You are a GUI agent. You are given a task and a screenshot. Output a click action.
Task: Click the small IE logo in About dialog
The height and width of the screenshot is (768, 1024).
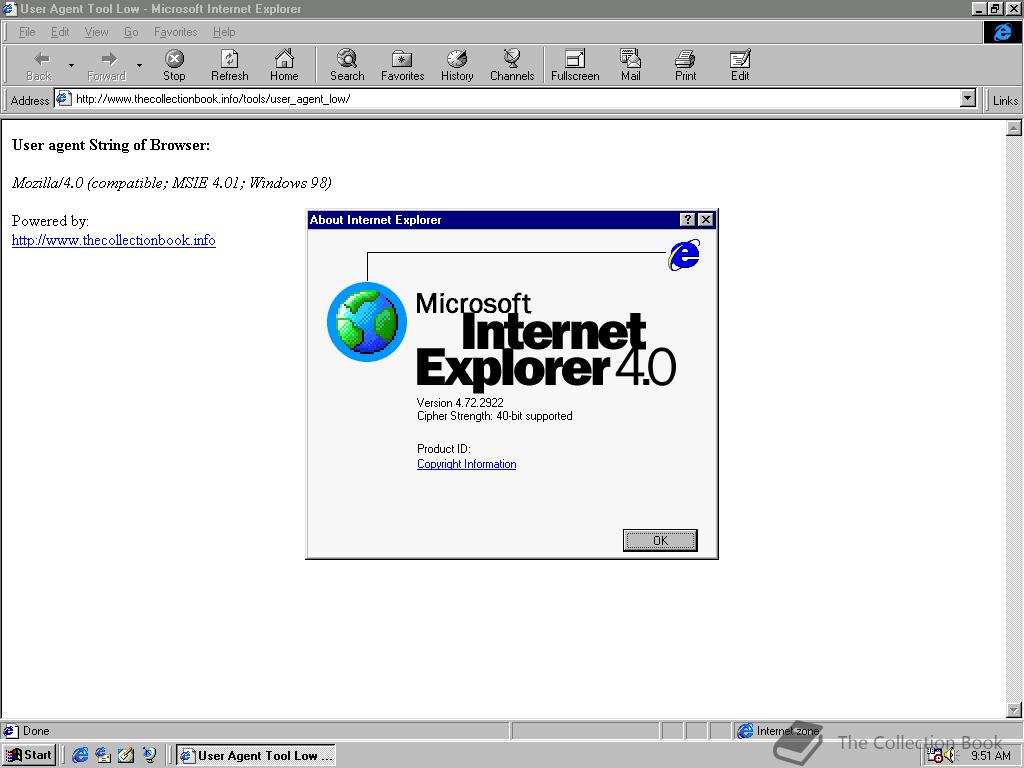click(x=684, y=255)
